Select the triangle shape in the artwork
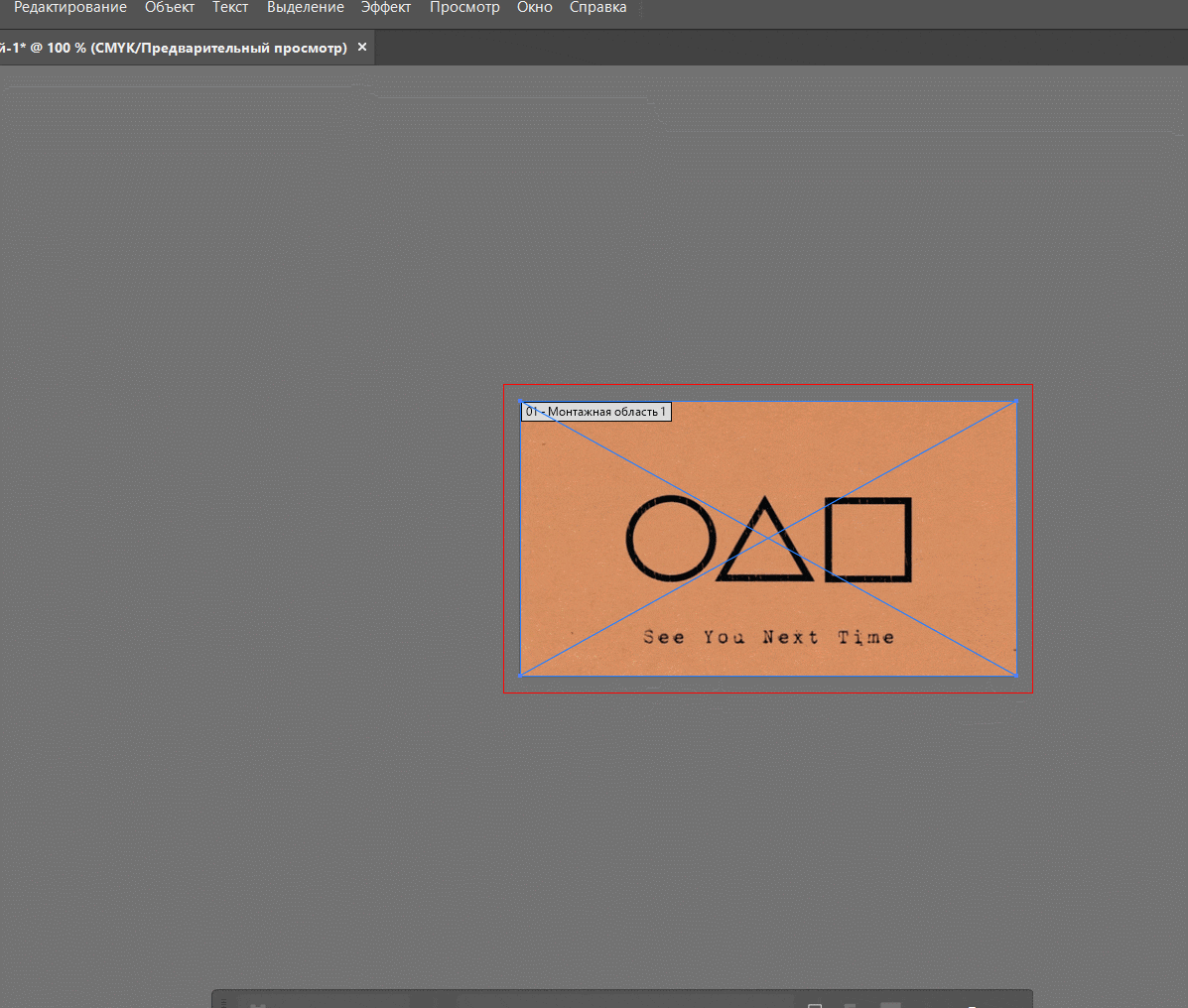 (x=764, y=539)
